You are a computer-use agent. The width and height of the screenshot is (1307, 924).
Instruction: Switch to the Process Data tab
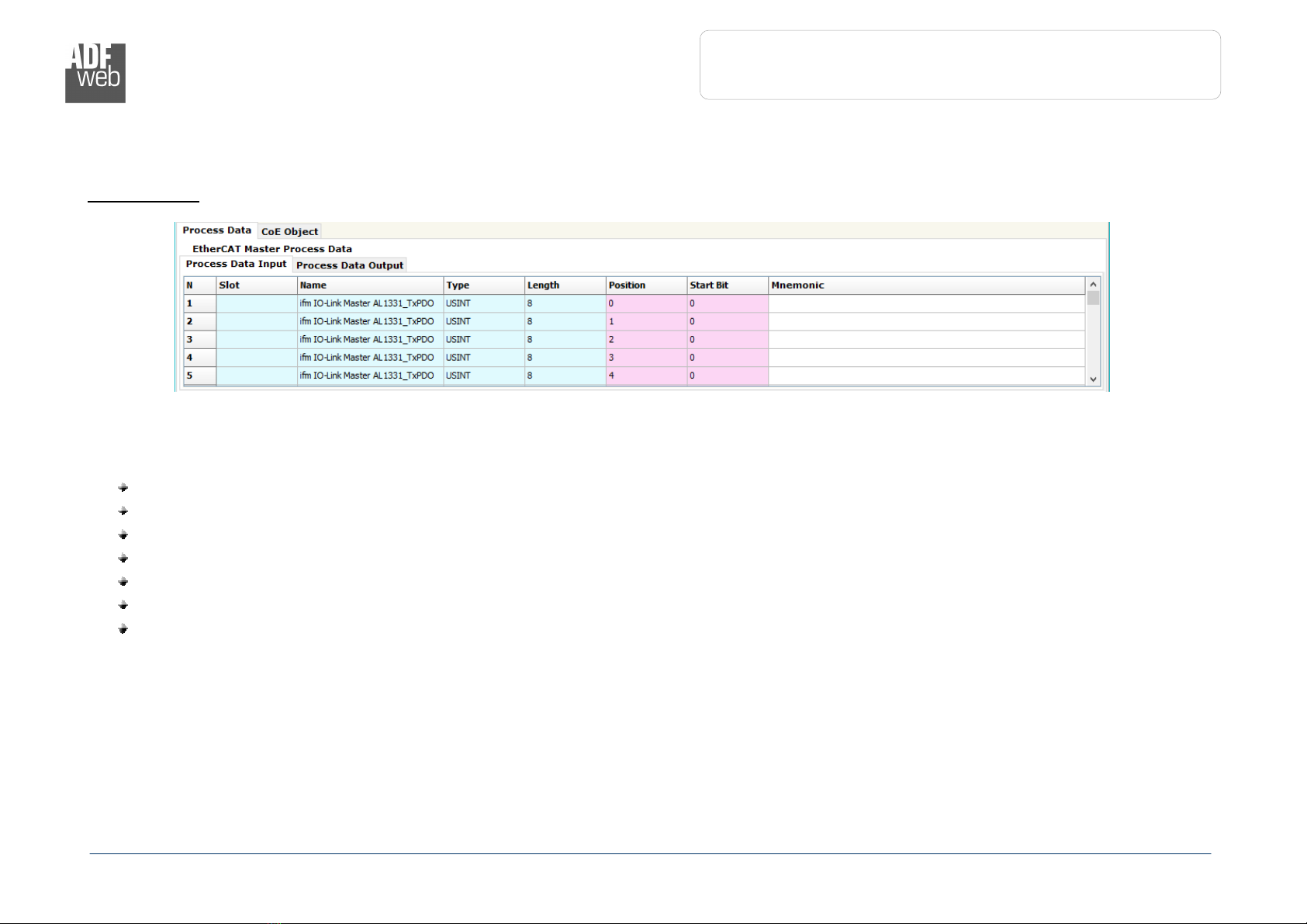(x=217, y=230)
